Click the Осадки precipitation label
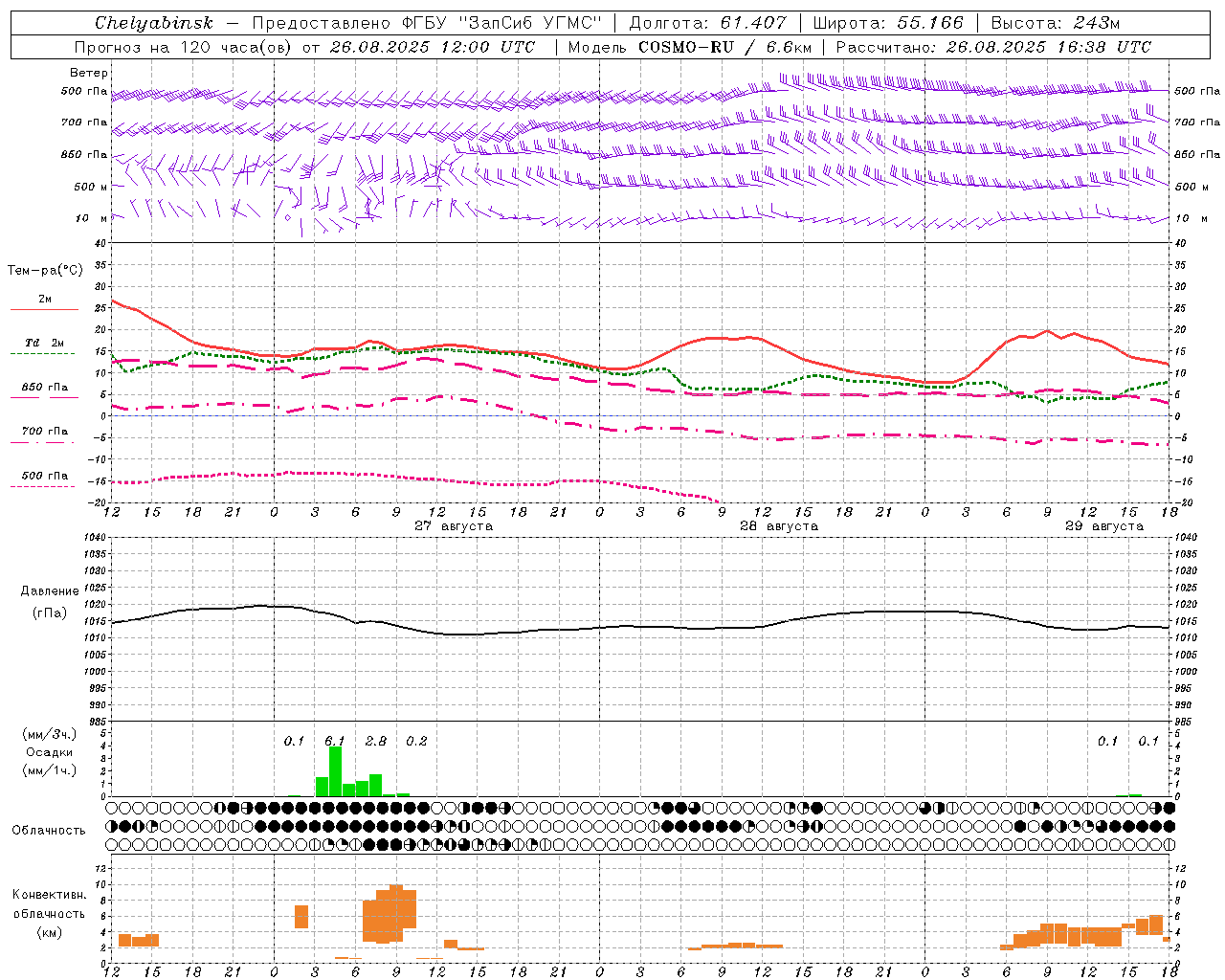1225x980 pixels. point(50,752)
